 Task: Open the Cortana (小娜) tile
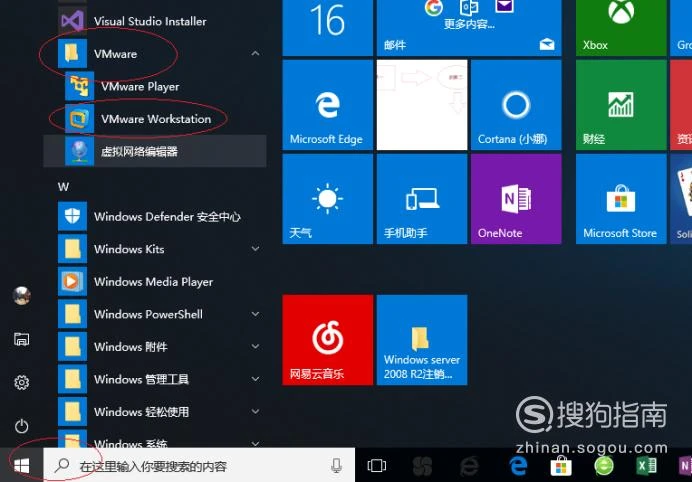point(516,105)
